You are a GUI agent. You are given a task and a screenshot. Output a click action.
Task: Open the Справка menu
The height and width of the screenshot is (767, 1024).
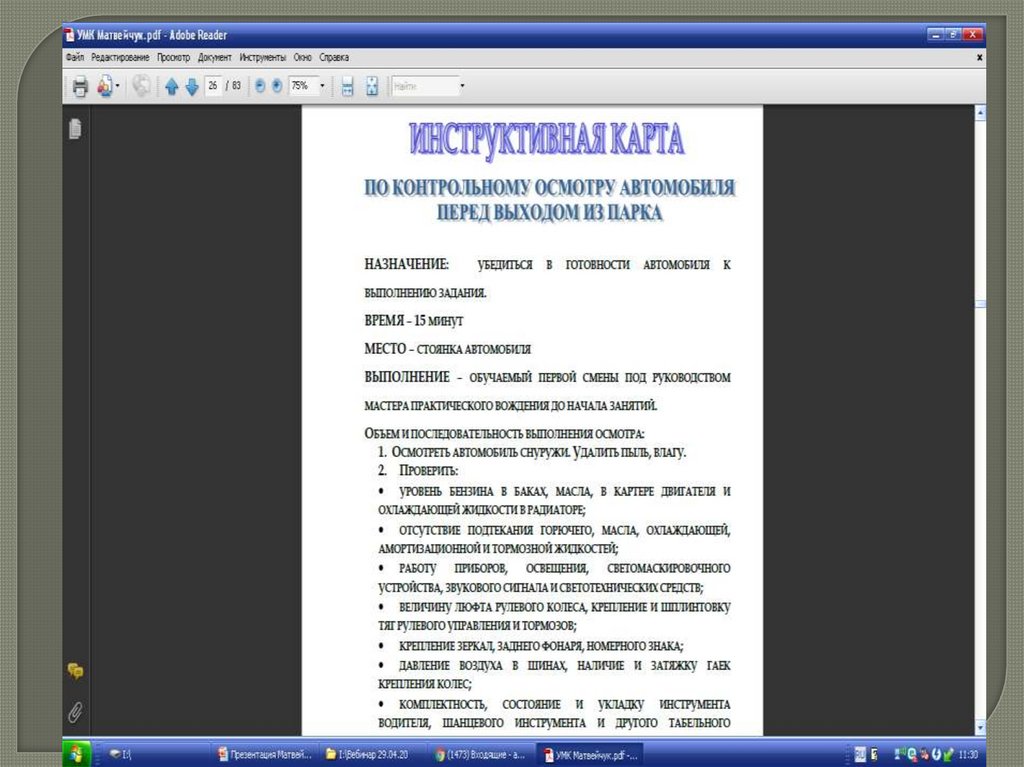[x=334, y=58]
